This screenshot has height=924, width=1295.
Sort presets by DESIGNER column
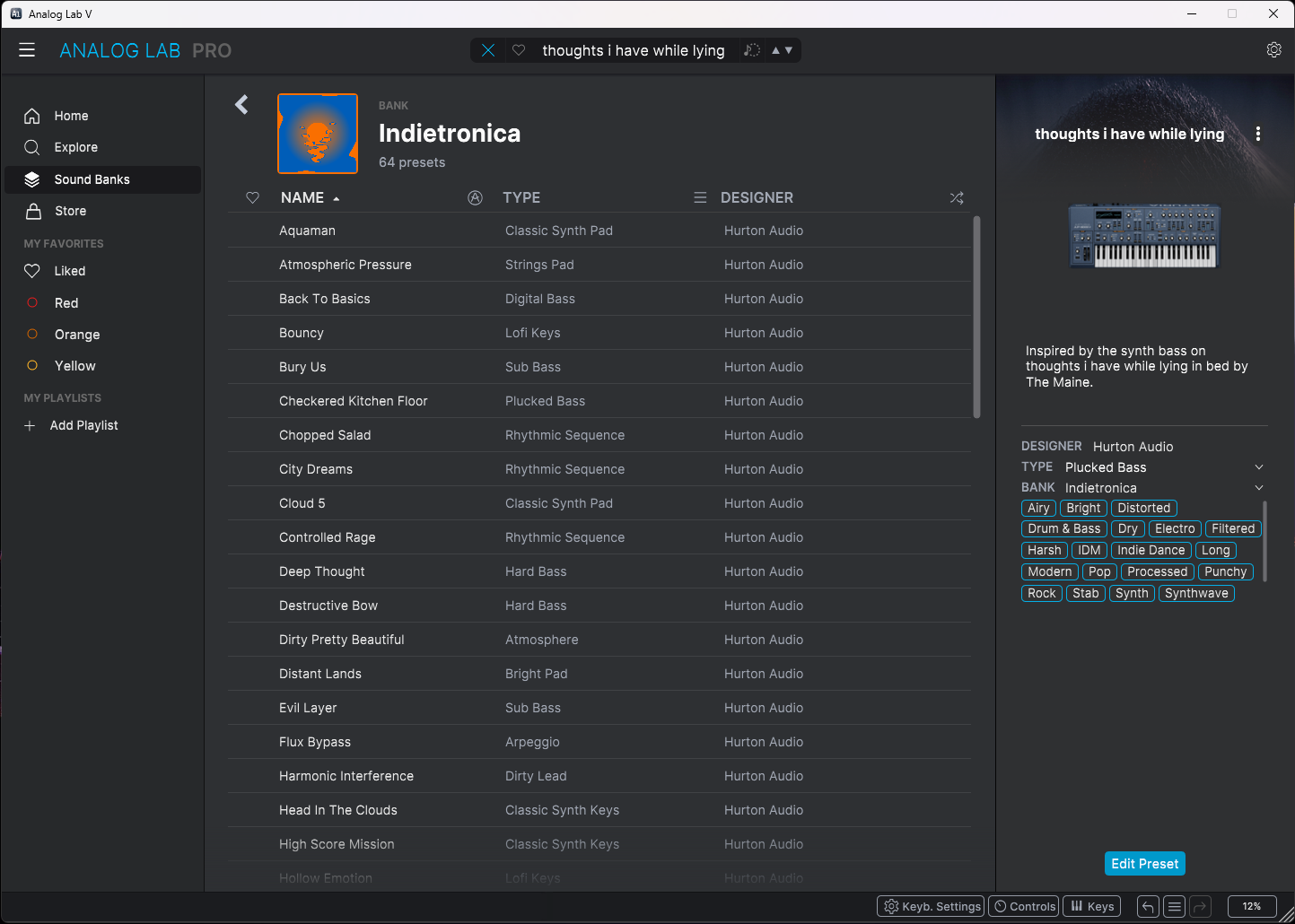pos(757,197)
